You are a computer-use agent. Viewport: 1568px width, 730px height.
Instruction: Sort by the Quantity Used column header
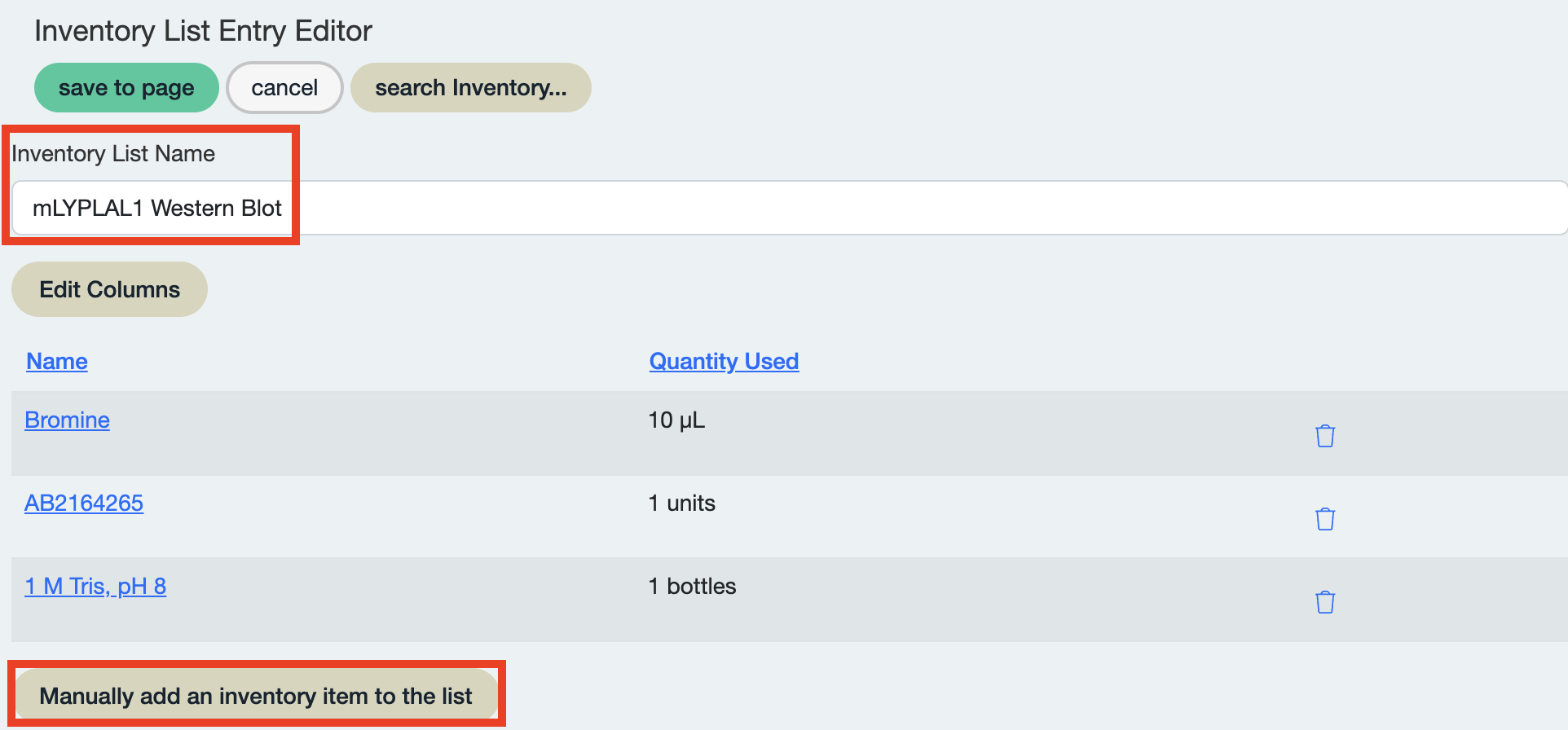724,361
